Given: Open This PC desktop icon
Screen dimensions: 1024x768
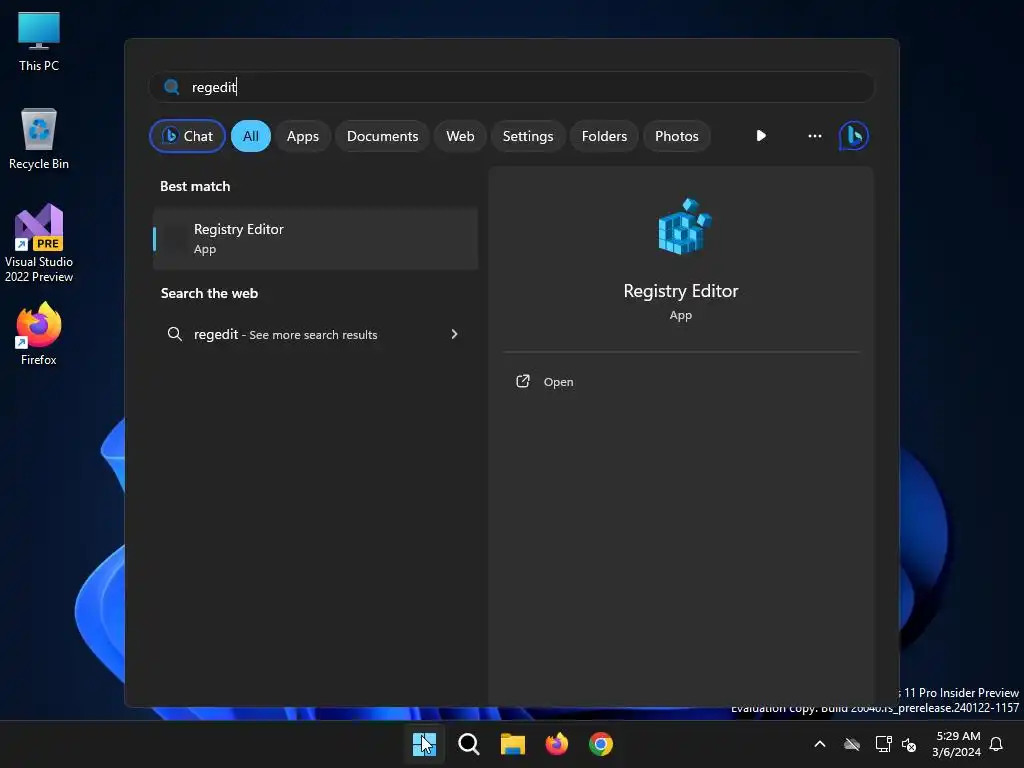Looking at the screenshot, I should tap(39, 42).
